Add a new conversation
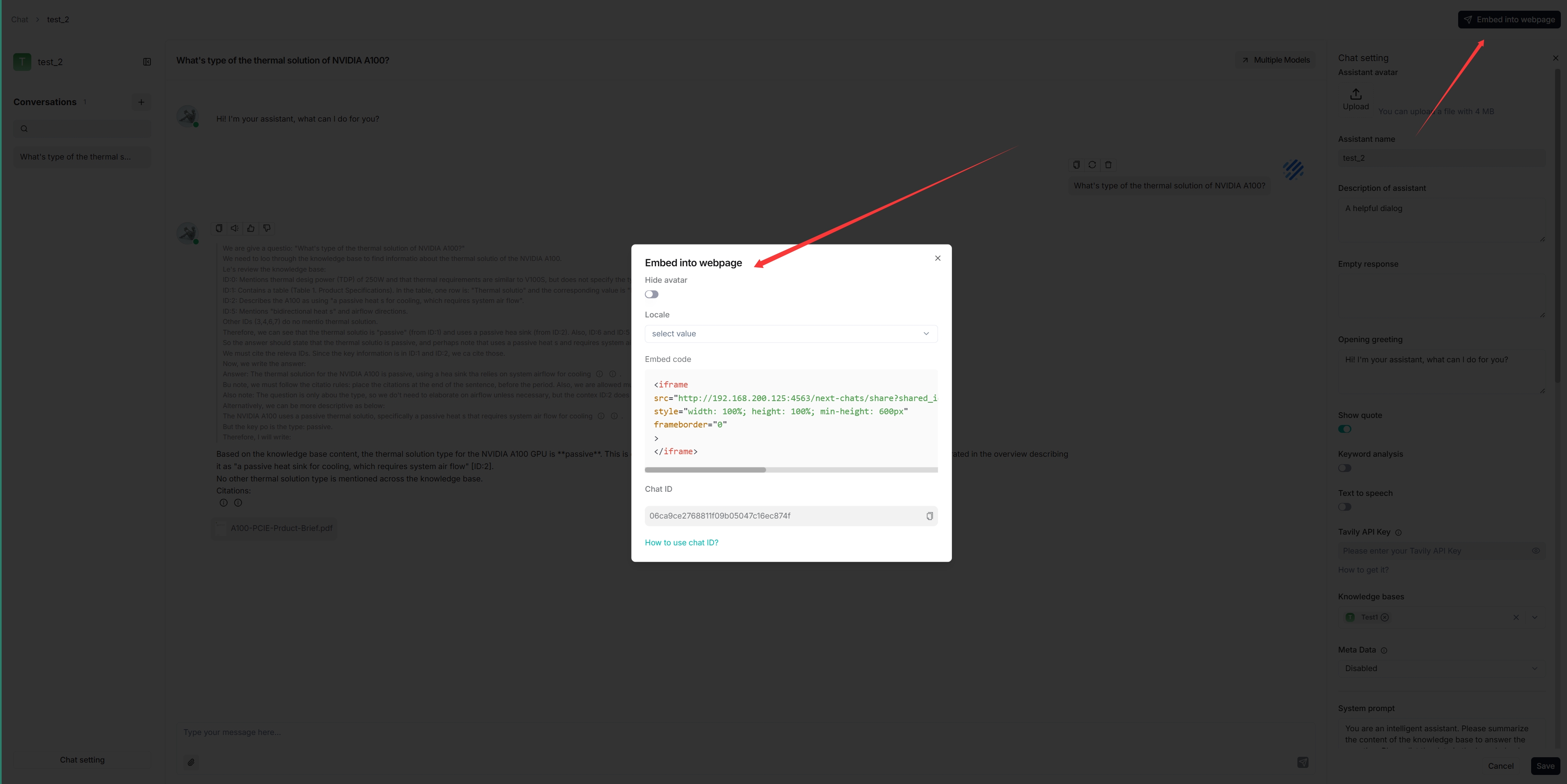The width and height of the screenshot is (1567, 784). [141, 102]
